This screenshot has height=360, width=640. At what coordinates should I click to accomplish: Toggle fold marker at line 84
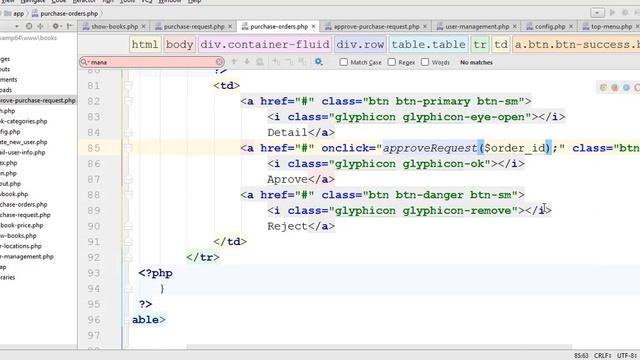[129, 132]
